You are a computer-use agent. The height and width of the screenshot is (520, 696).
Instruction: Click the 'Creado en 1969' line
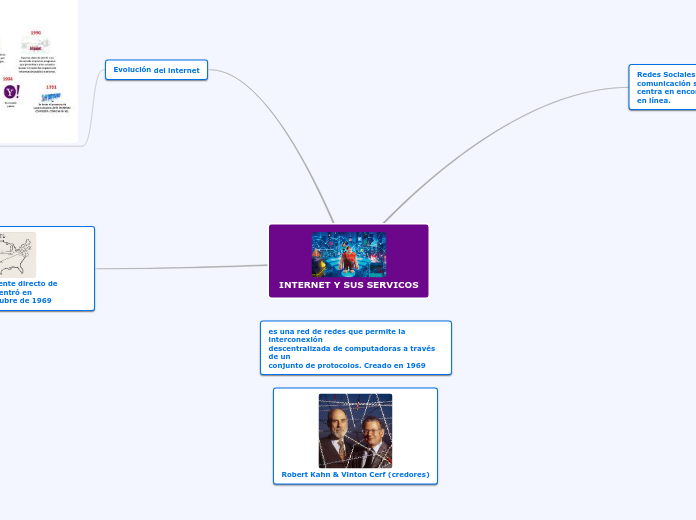(x=395, y=365)
